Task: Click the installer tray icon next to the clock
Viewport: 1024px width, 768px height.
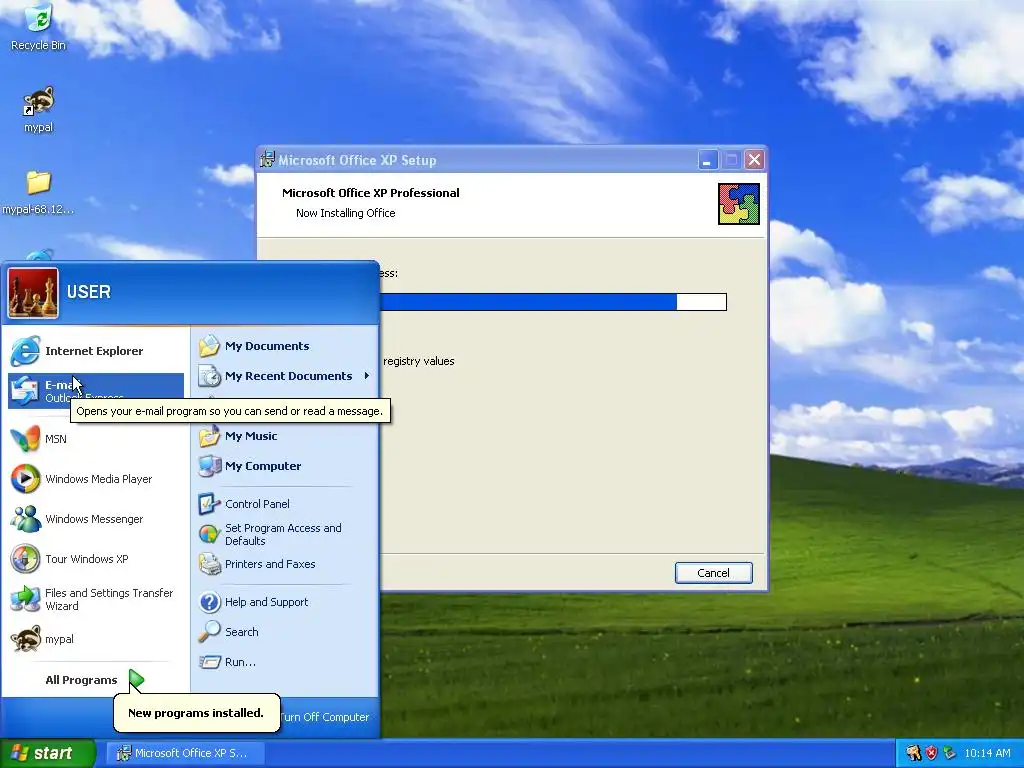Action: [x=950, y=753]
